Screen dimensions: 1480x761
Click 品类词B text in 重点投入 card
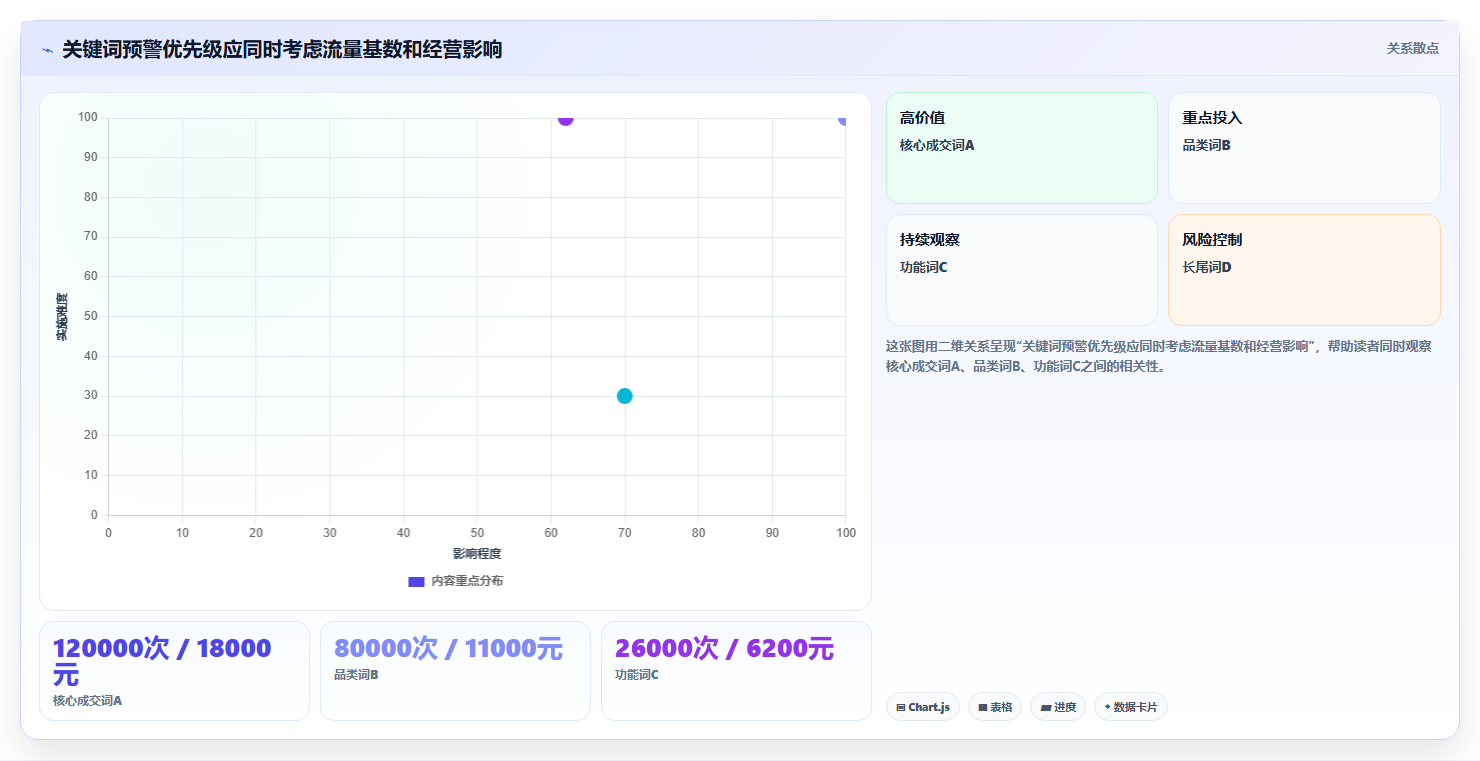click(1206, 145)
